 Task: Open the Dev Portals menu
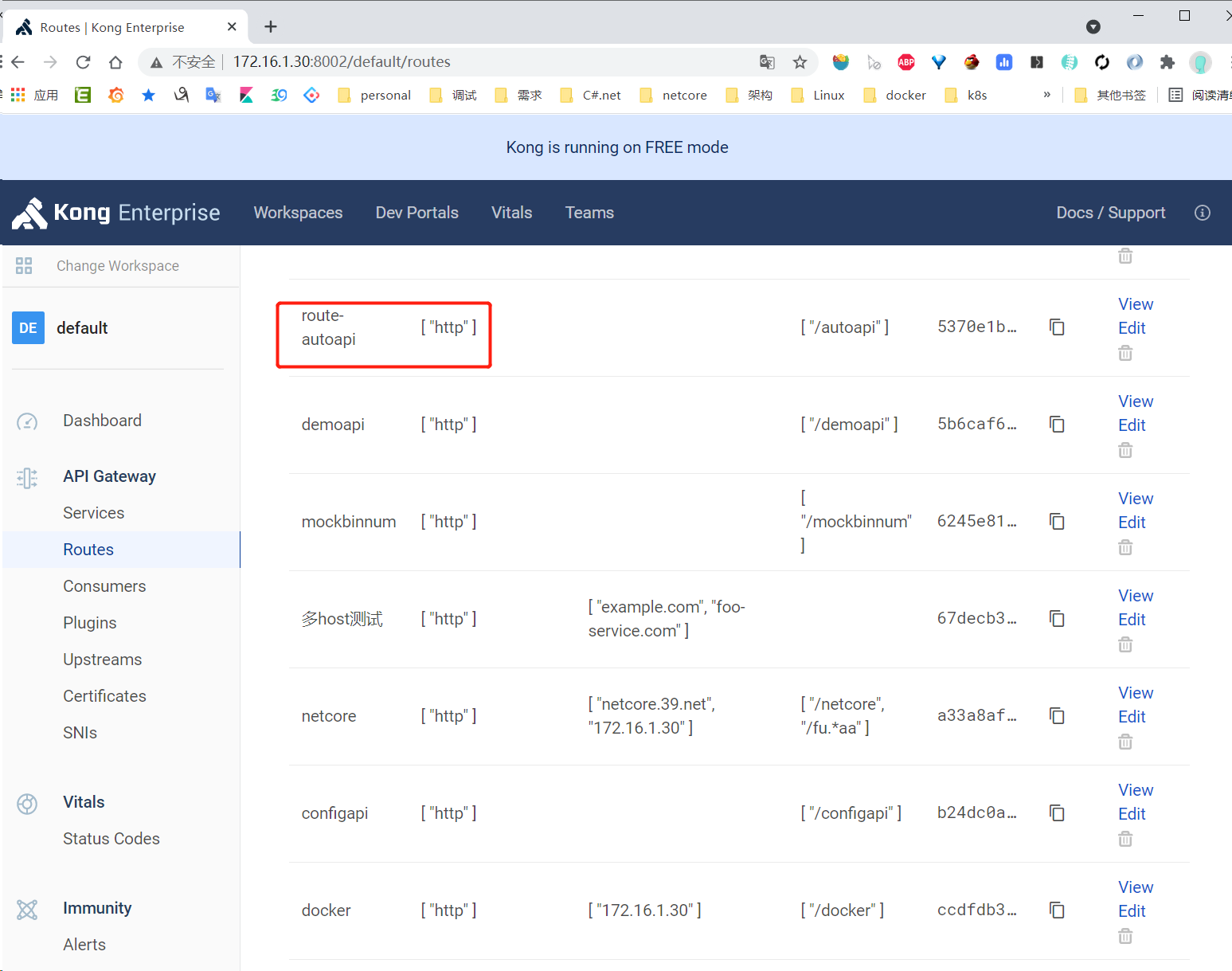[x=417, y=213]
